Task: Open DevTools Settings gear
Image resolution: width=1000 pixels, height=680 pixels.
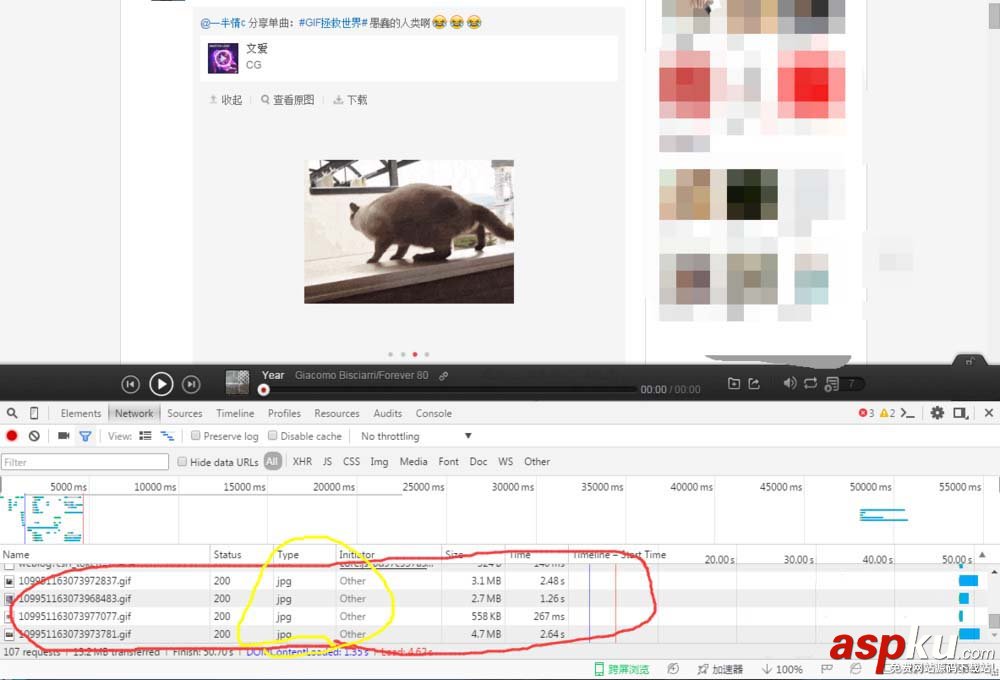Action: click(x=937, y=412)
